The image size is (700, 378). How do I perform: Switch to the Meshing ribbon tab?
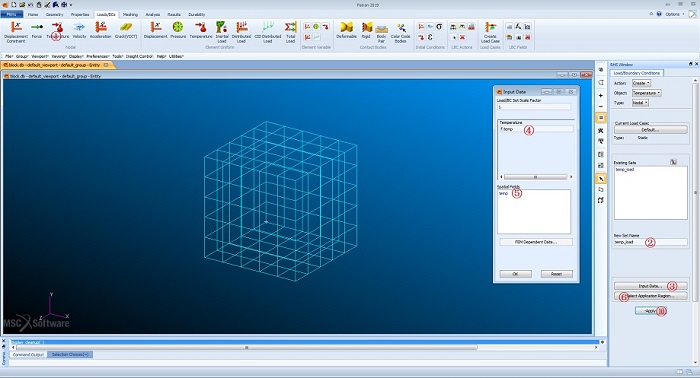[x=130, y=14]
